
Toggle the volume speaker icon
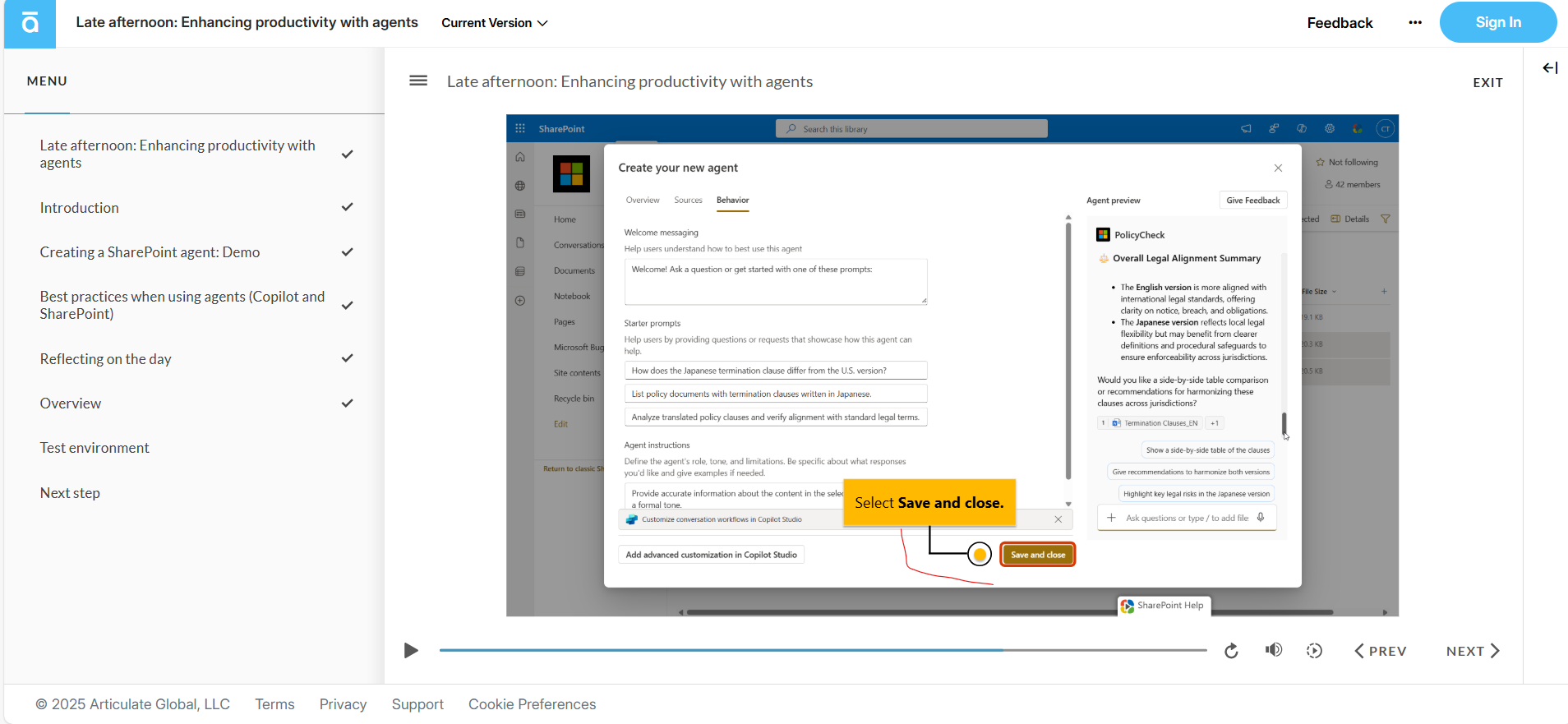click(1273, 650)
